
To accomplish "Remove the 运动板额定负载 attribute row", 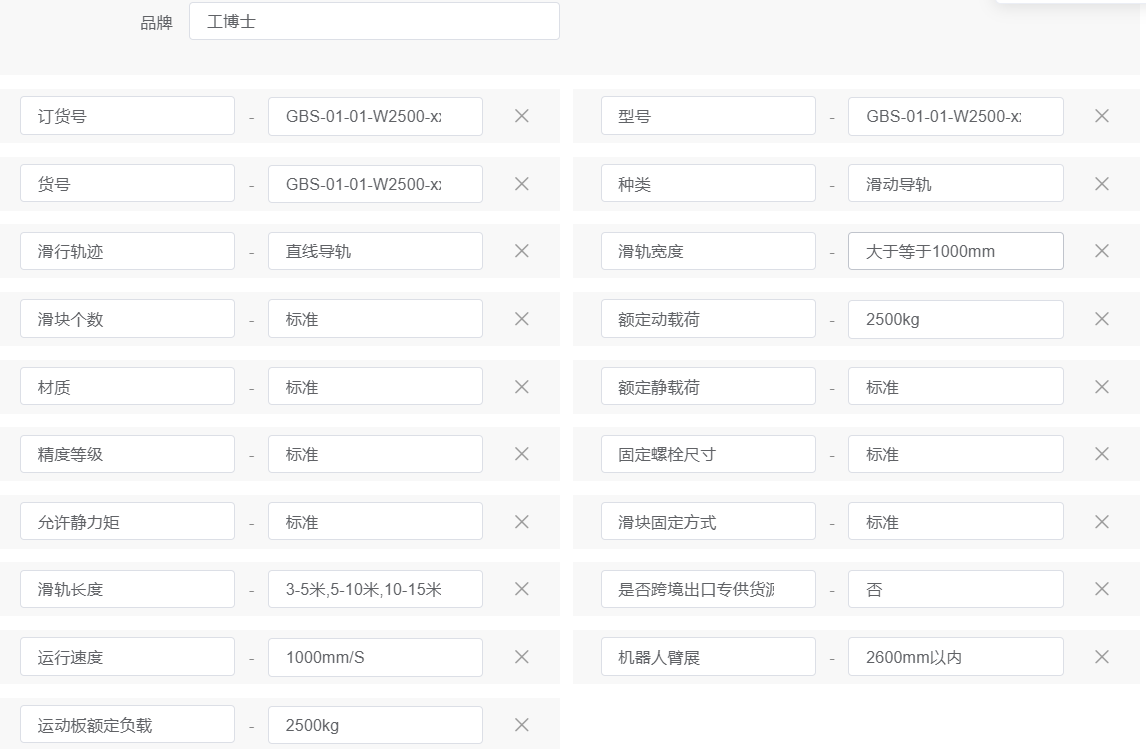I will click(521, 725).
